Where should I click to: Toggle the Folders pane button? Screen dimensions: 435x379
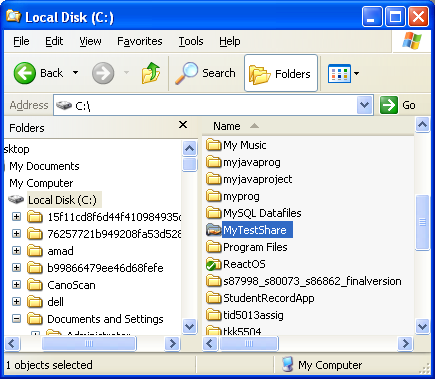pos(281,73)
